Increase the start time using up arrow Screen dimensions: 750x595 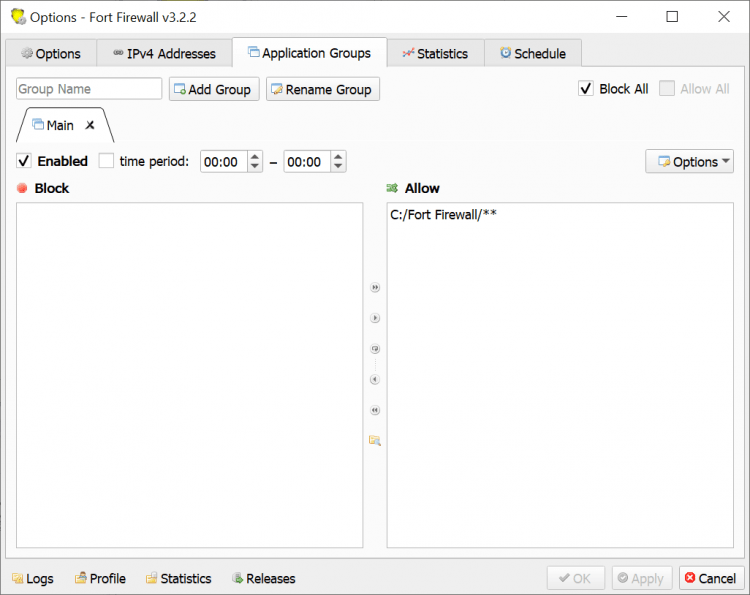tap(254, 157)
